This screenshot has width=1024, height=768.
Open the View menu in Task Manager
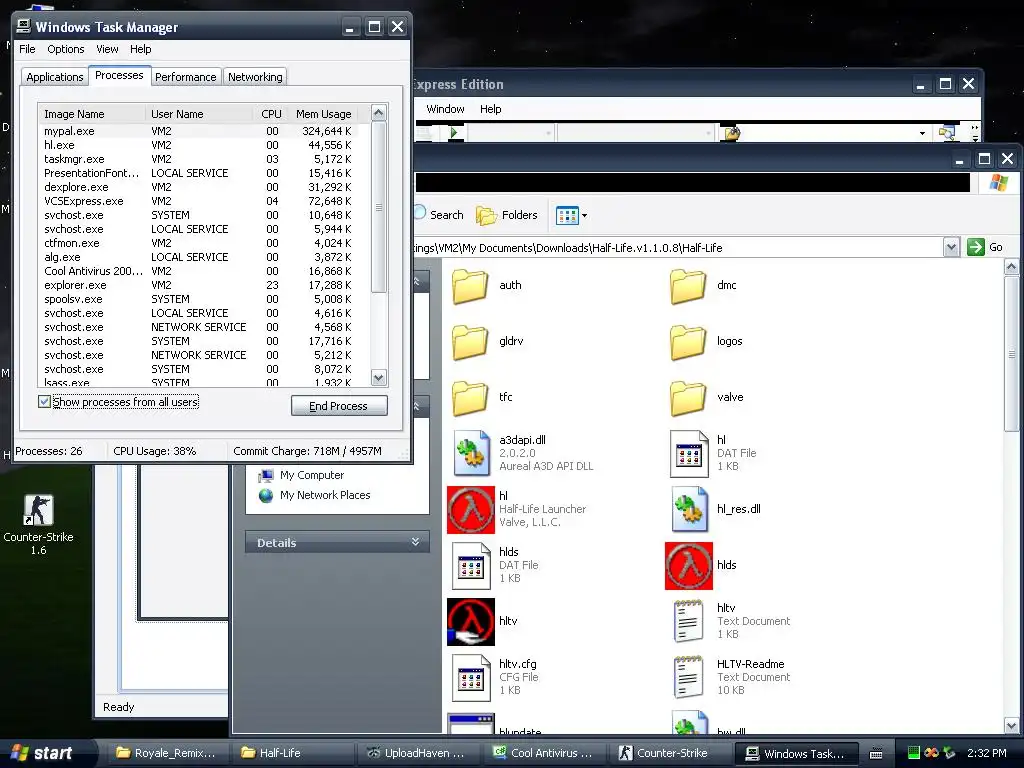(x=107, y=49)
